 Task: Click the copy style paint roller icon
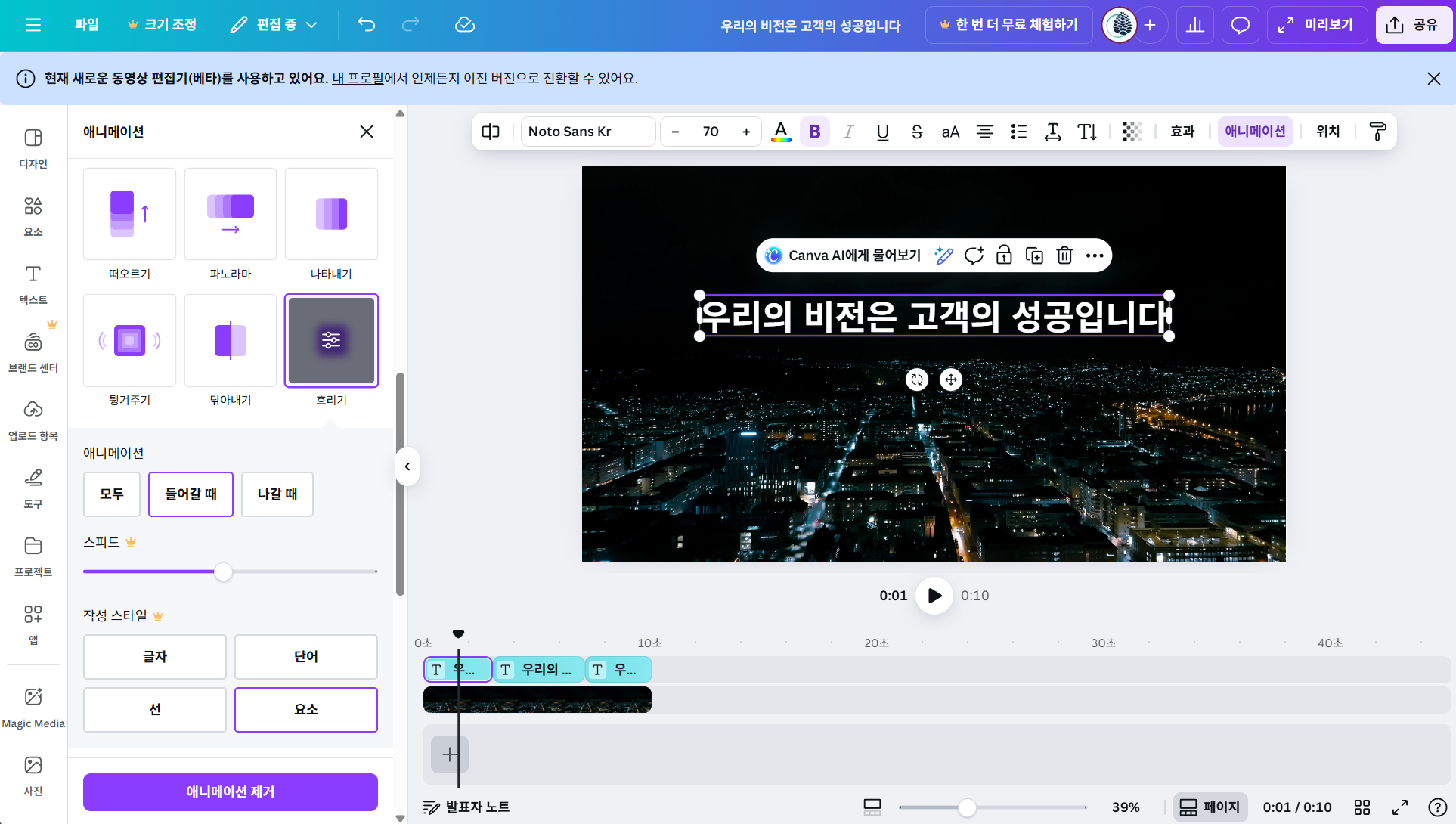1377,132
